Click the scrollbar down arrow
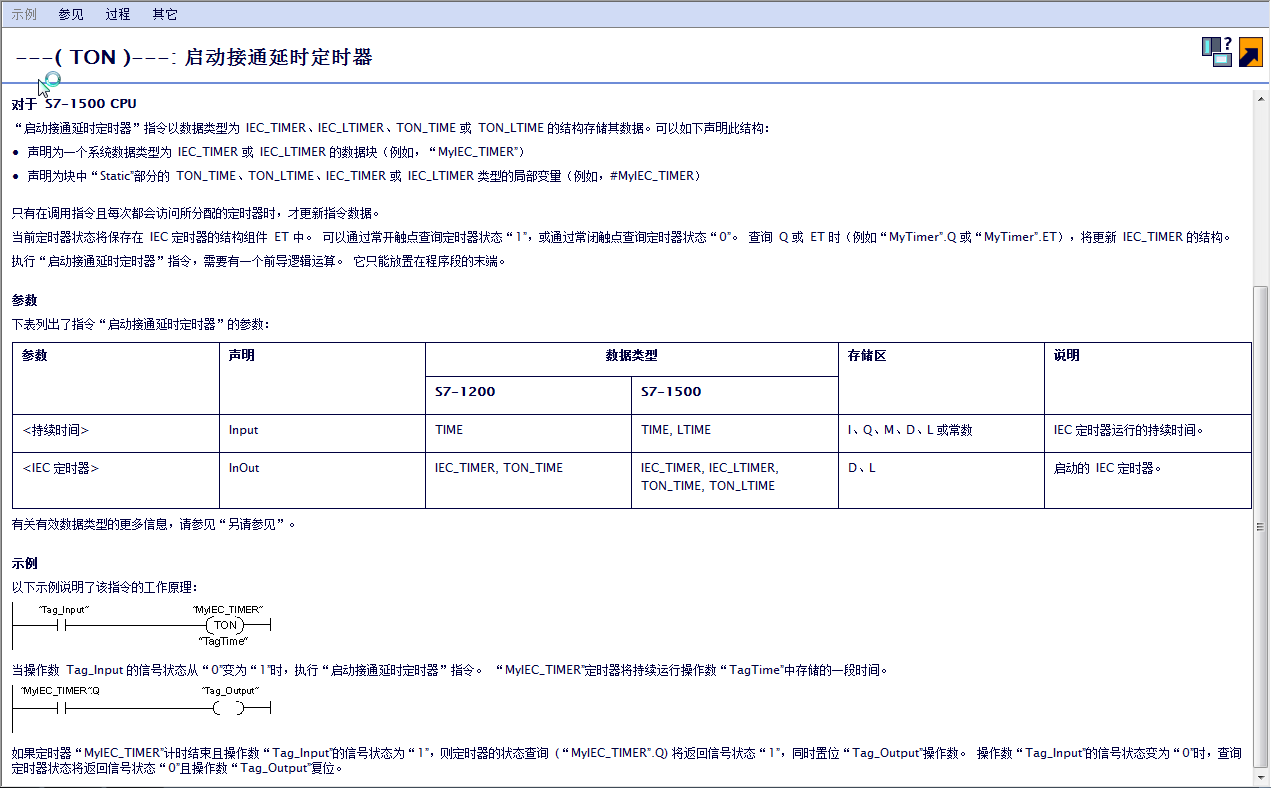Image resolution: width=1271 pixels, height=788 pixels. click(1262, 778)
